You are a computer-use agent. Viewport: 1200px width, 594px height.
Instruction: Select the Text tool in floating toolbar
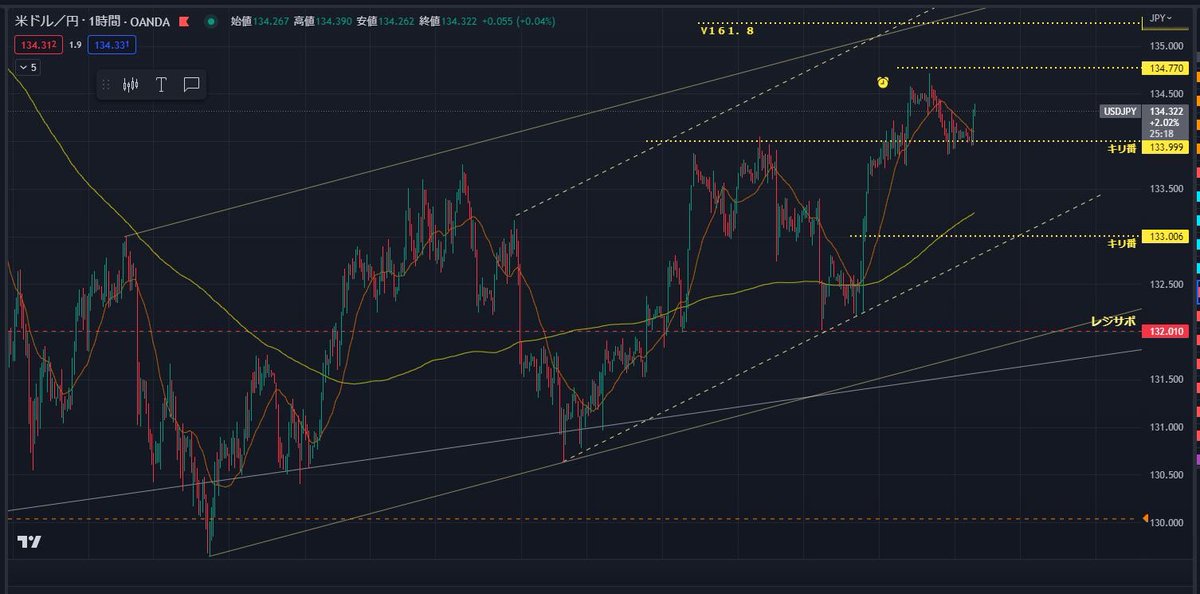(161, 85)
